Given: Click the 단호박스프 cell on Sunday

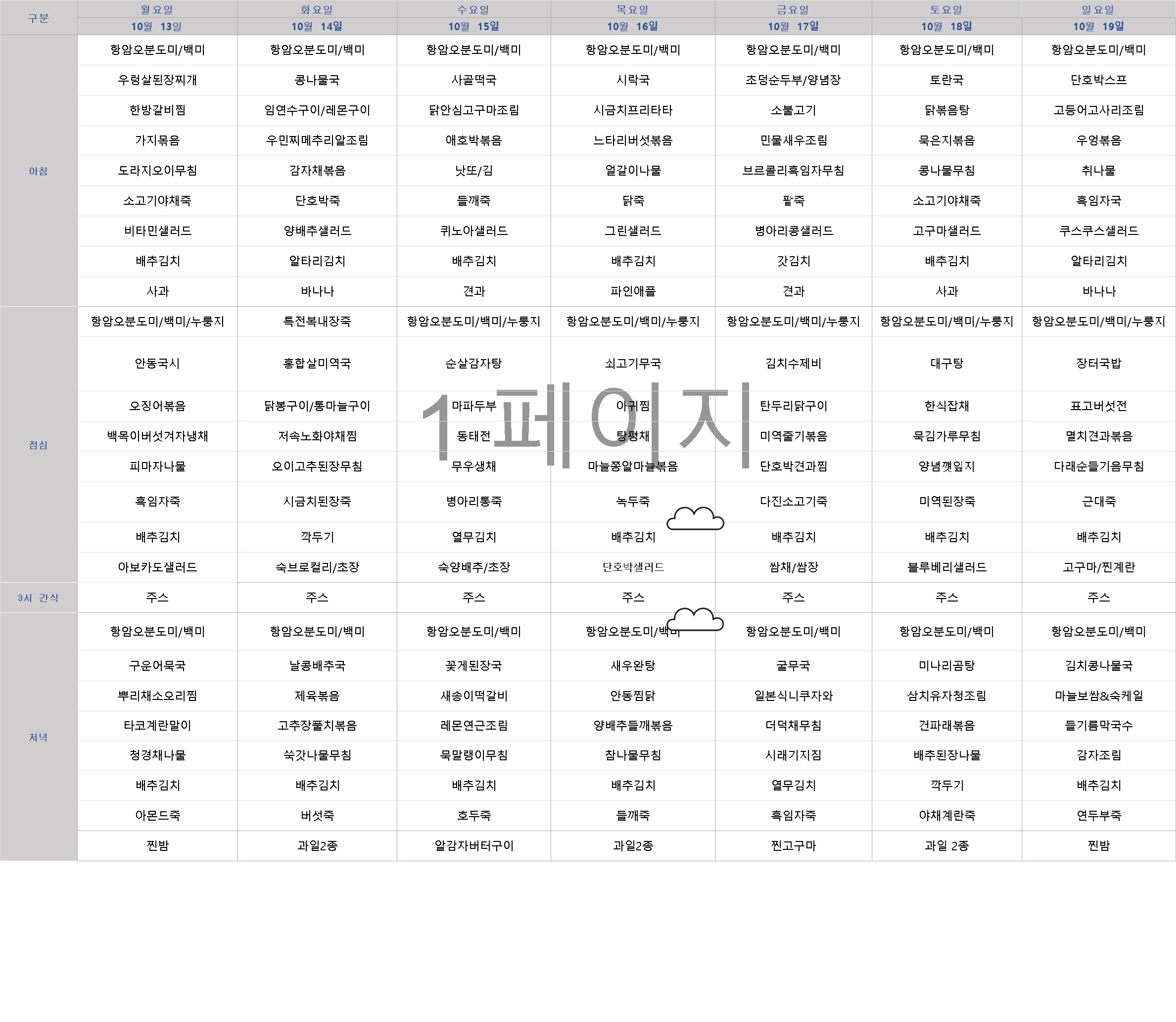Looking at the screenshot, I should pos(1098,80).
